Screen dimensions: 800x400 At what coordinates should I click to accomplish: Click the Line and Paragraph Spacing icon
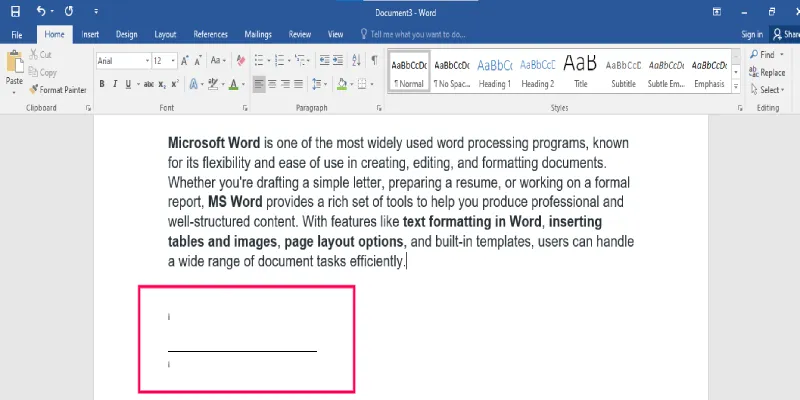pos(317,84)
